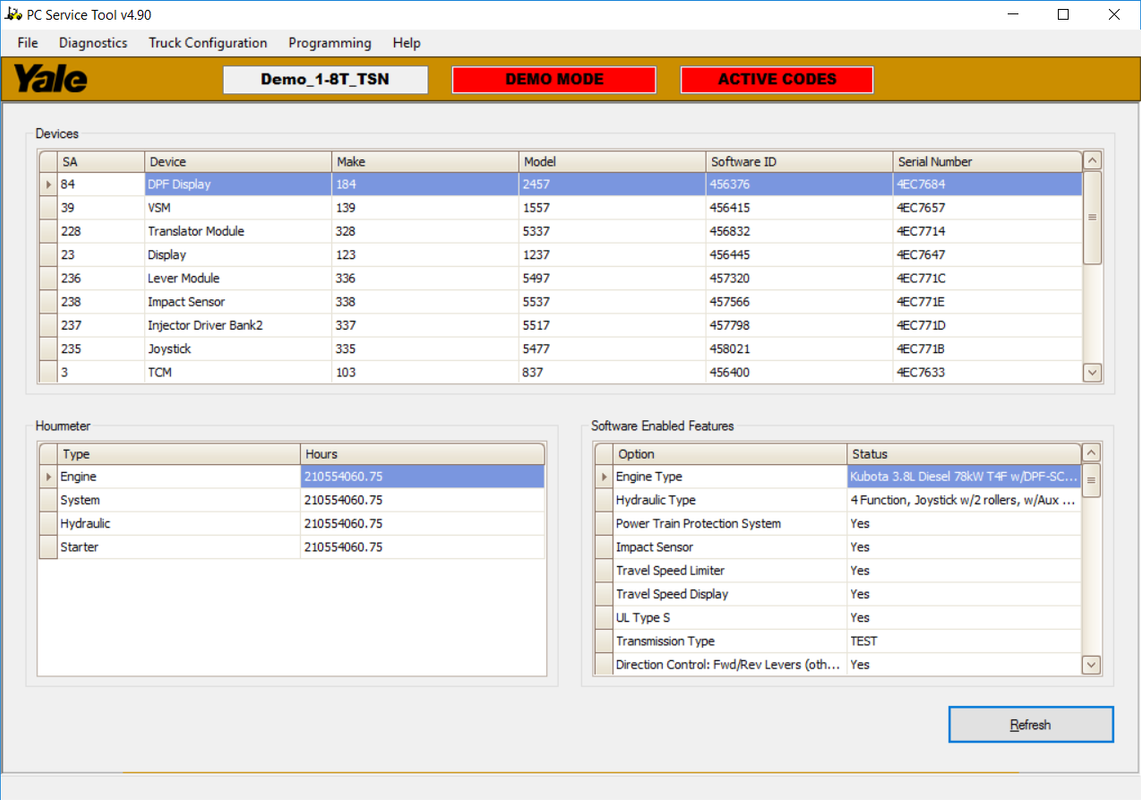Sort devices by SA column header
The width and height of the screenshot is (1141, 800).
(101, 162)
